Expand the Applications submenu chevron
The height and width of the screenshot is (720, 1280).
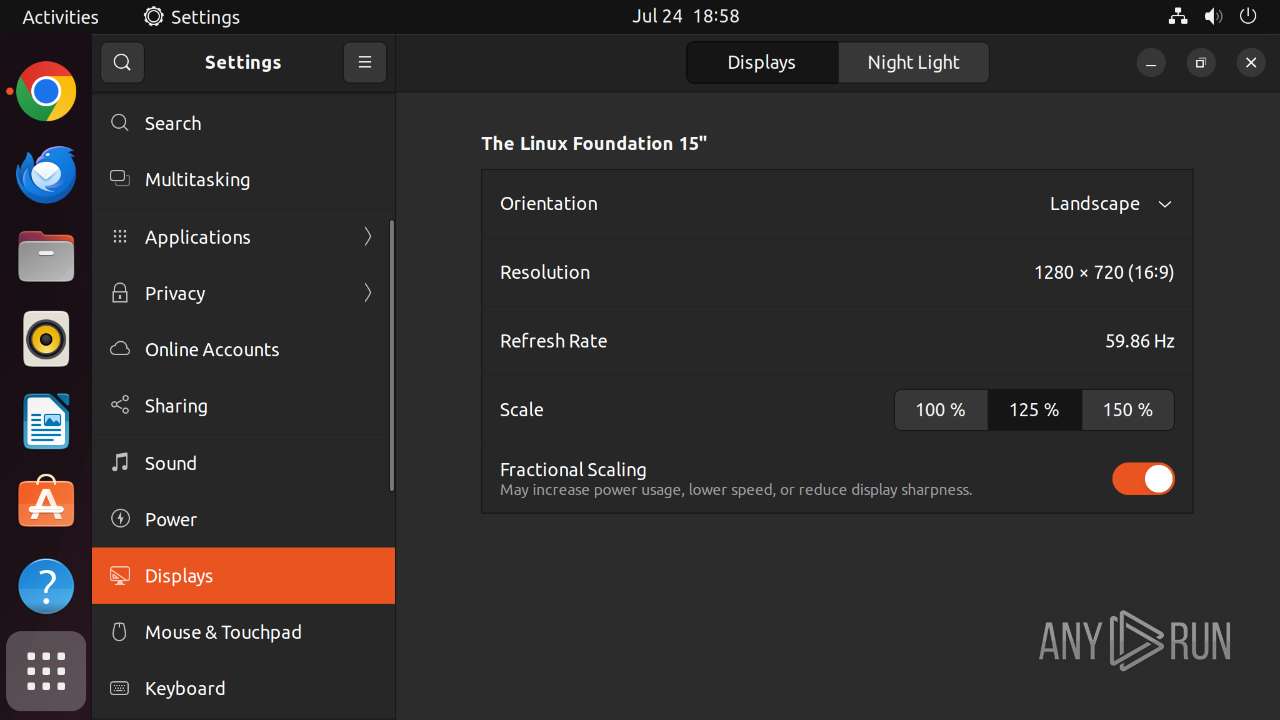(368, 236)
